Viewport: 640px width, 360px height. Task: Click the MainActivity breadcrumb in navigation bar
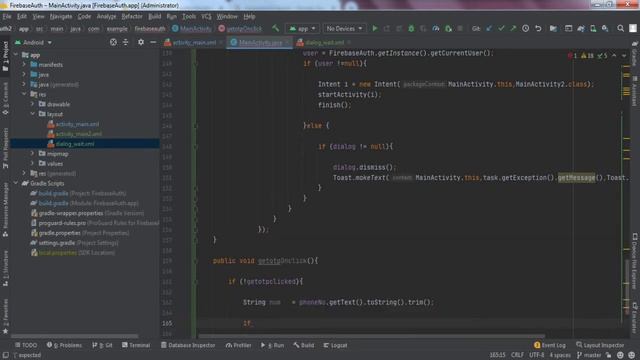click(192, 29)
